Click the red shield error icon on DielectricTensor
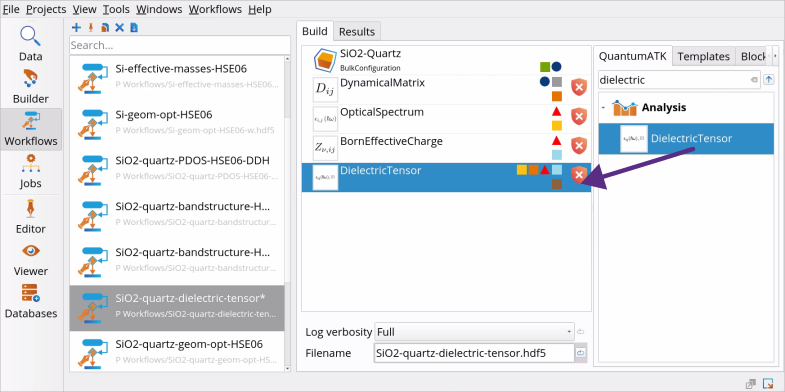Image resolution: width=785 pixels, height=392 pixels. tap(579, 175)
